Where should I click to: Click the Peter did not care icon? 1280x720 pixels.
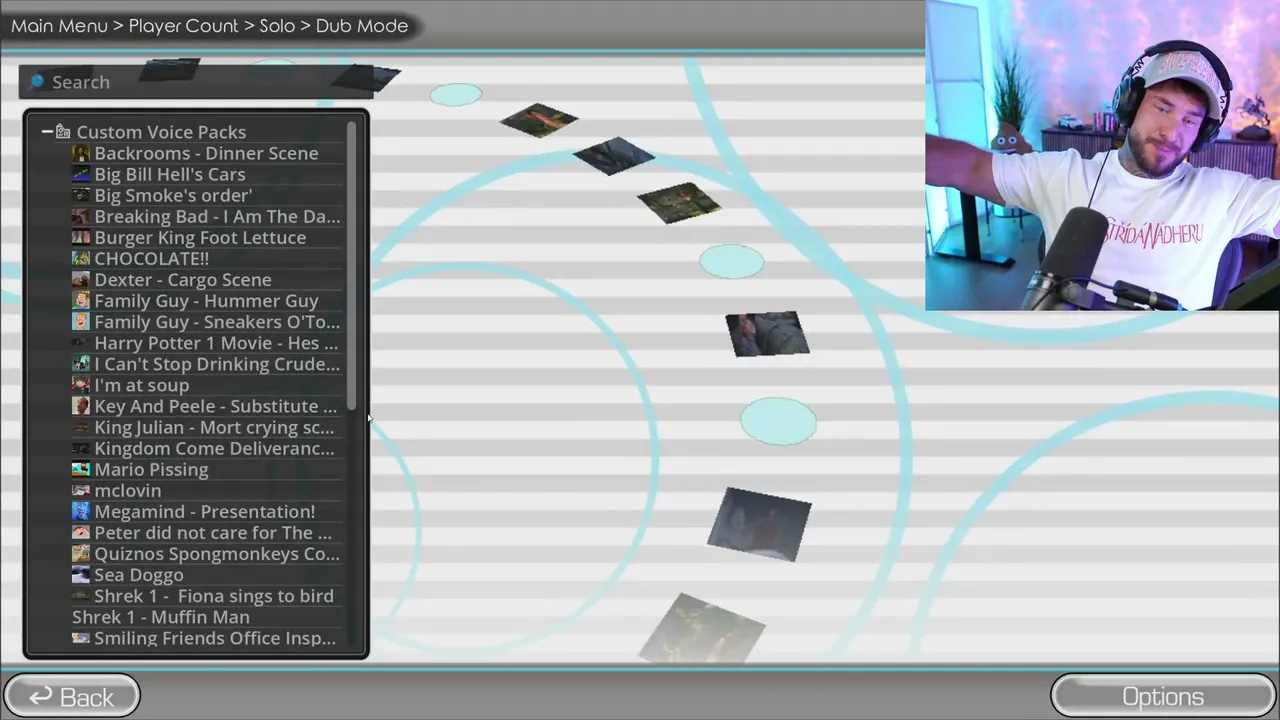pos(81,533)
